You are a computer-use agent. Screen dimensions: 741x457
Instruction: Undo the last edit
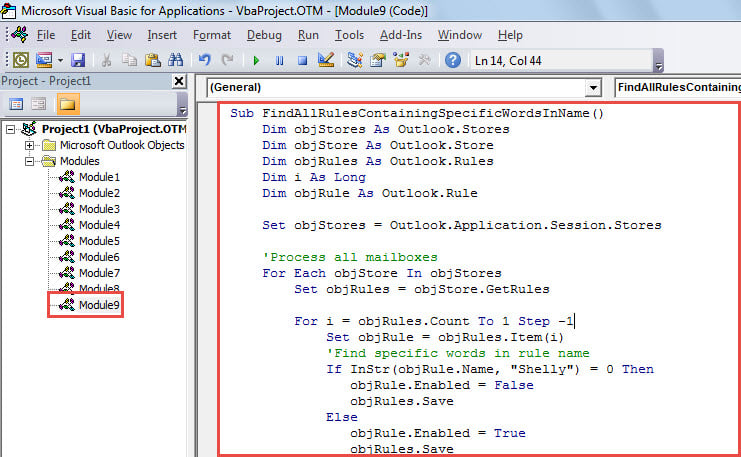204,60
